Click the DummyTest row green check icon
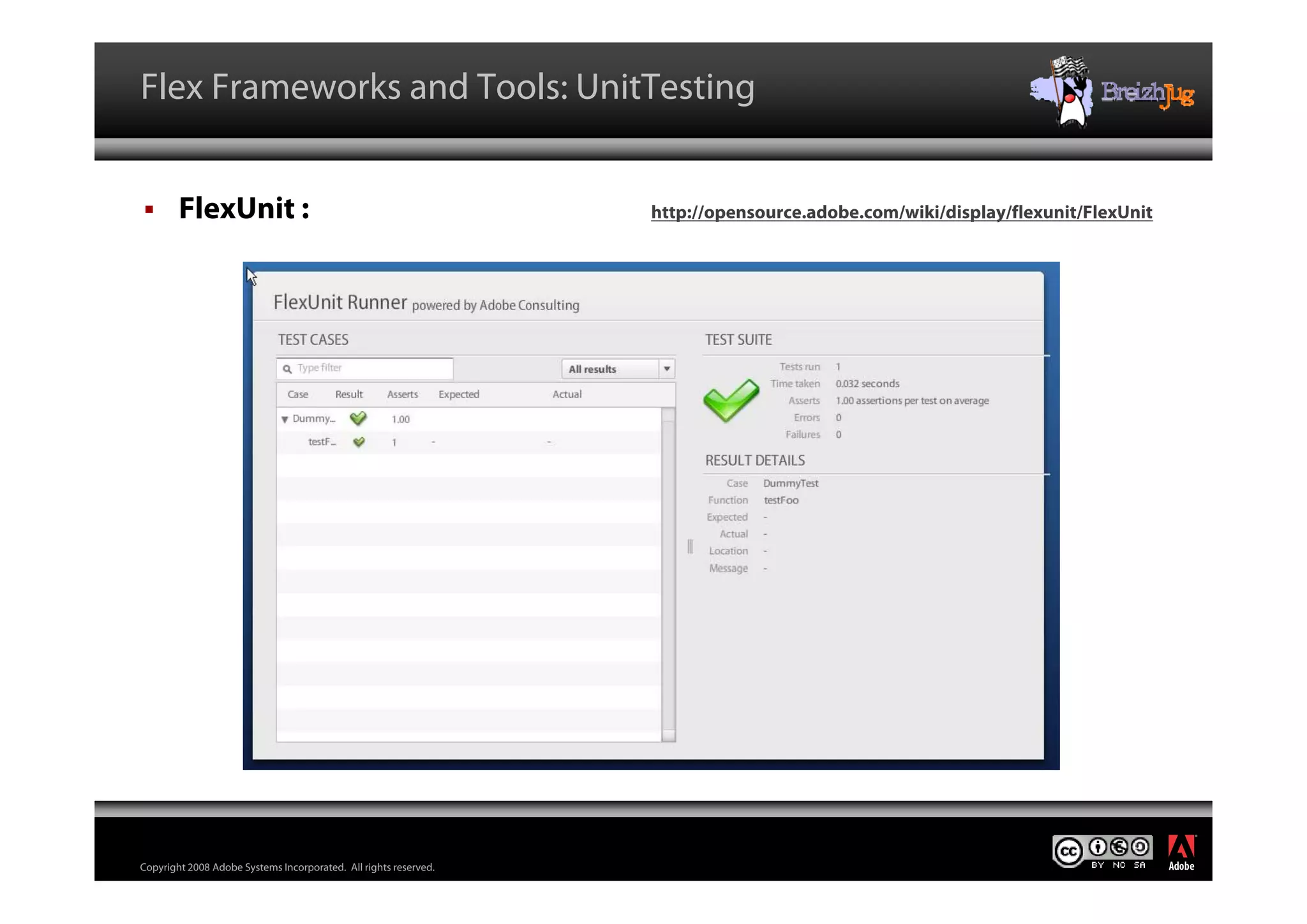This screenshot has height=924, width=1307. (x=358, y=419)
